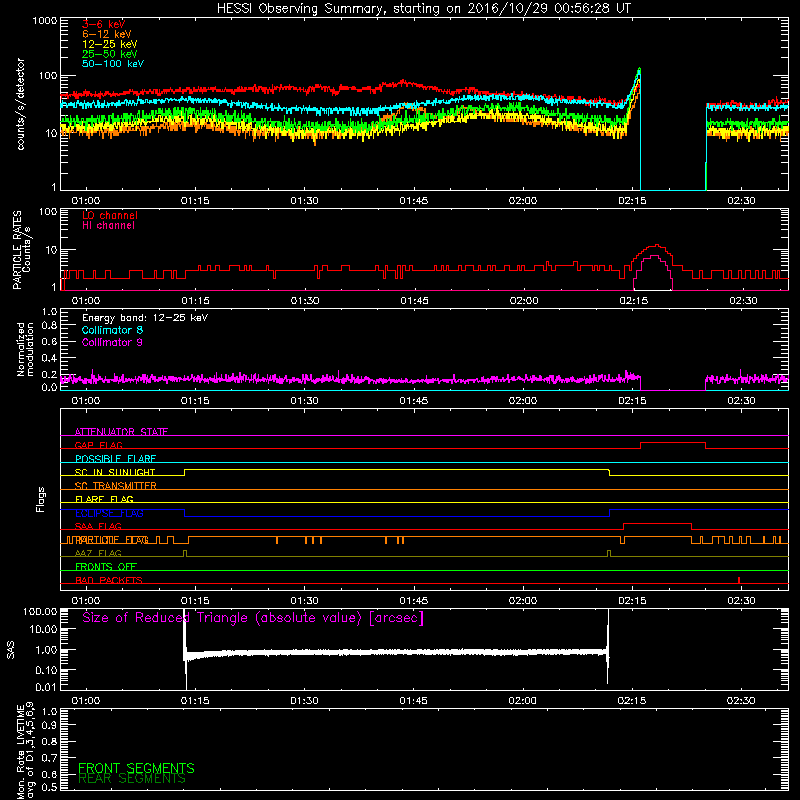The image size is (800, 800).
Task: Click the POSSIBLE FLARE flag label
Action: click(x=115, y=459)
